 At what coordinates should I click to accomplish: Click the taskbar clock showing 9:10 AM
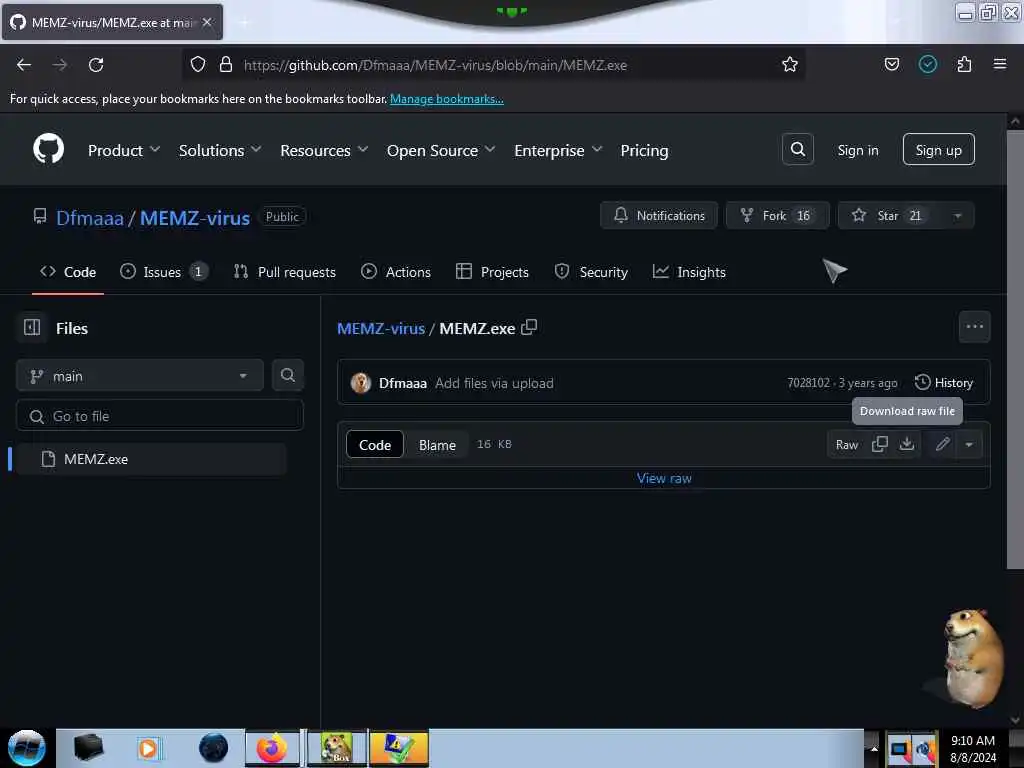[x=972, y=748]
